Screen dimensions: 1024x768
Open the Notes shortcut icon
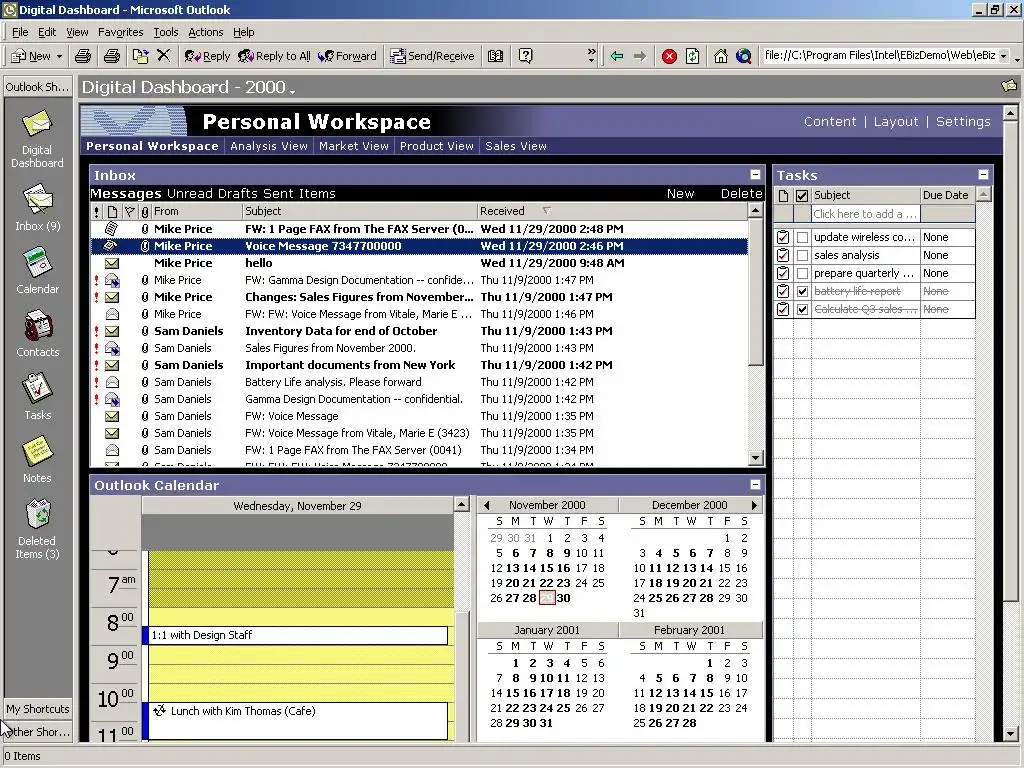point(37,451)
